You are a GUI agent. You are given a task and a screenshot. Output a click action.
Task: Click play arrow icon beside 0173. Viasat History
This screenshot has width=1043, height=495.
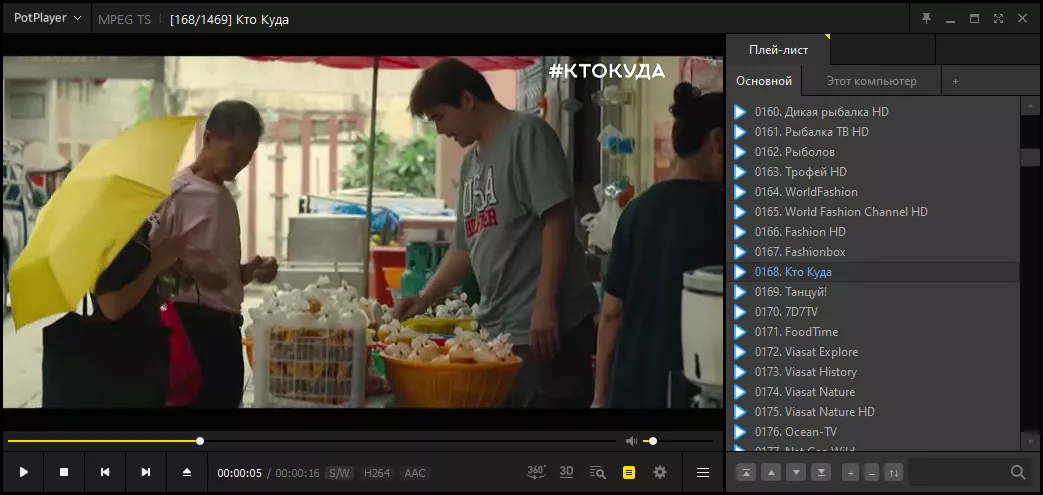click(x=740, y=371)
